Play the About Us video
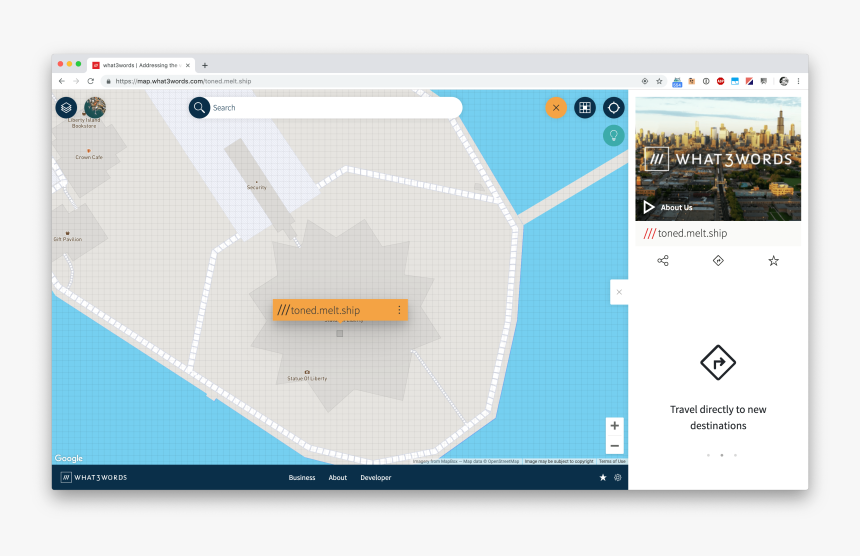Viewport: 860px width, 556px height. coord(649,207)
